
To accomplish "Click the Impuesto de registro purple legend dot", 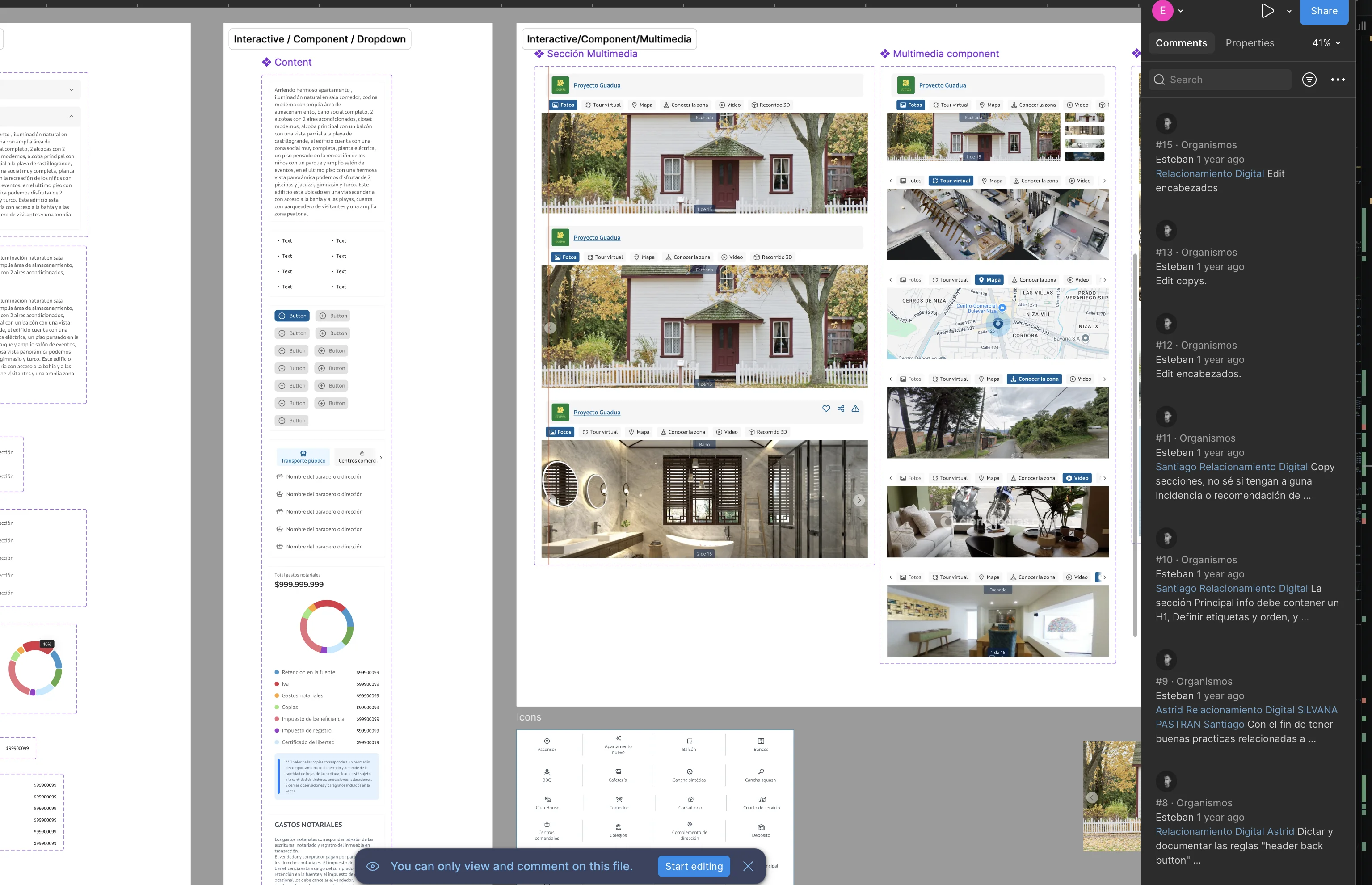I will 277,730.
